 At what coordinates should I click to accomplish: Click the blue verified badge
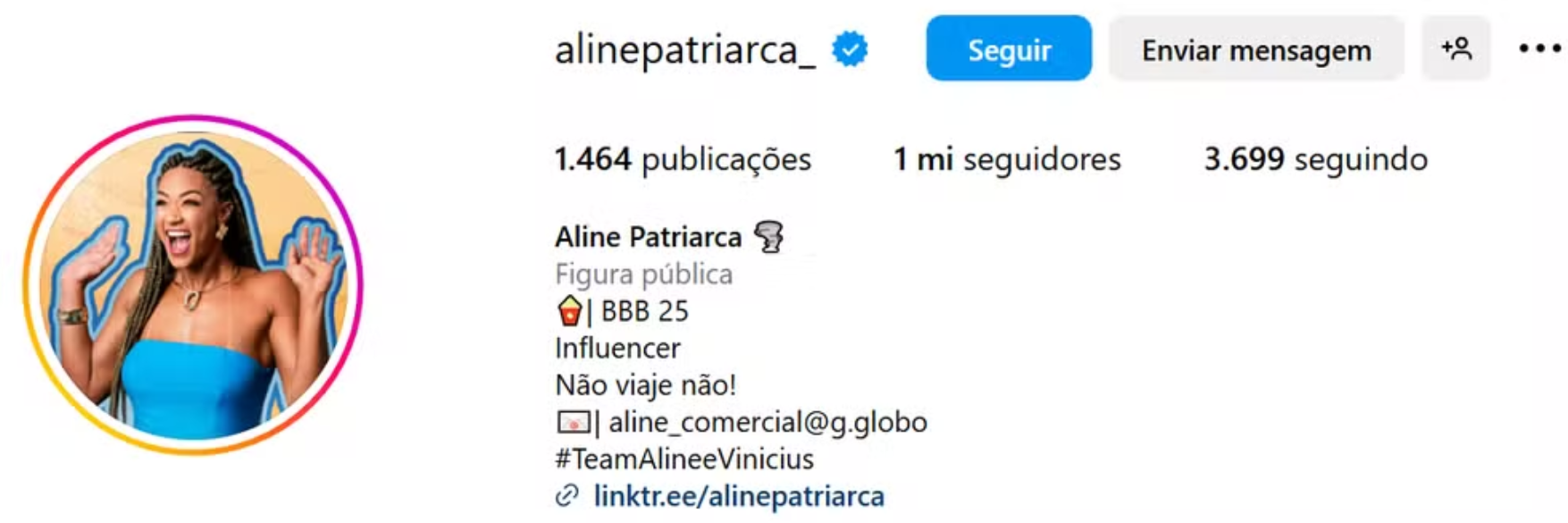pyautogui.click(x=850, y=49)
